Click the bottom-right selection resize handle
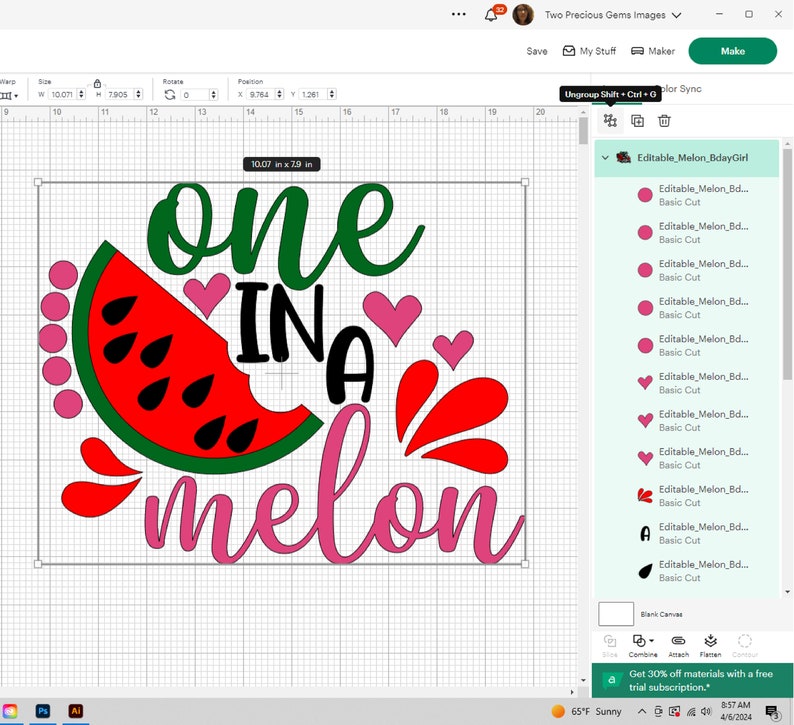794x725 pixels. coord(525,563)
